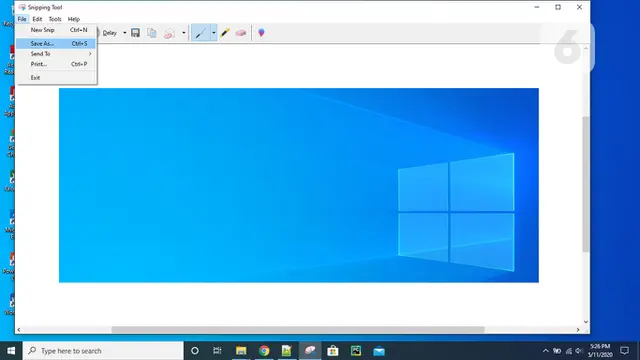This screenshot has height=360, width=640.
Task: Click the Send Snip envelope icon
Action: point(169,33)
